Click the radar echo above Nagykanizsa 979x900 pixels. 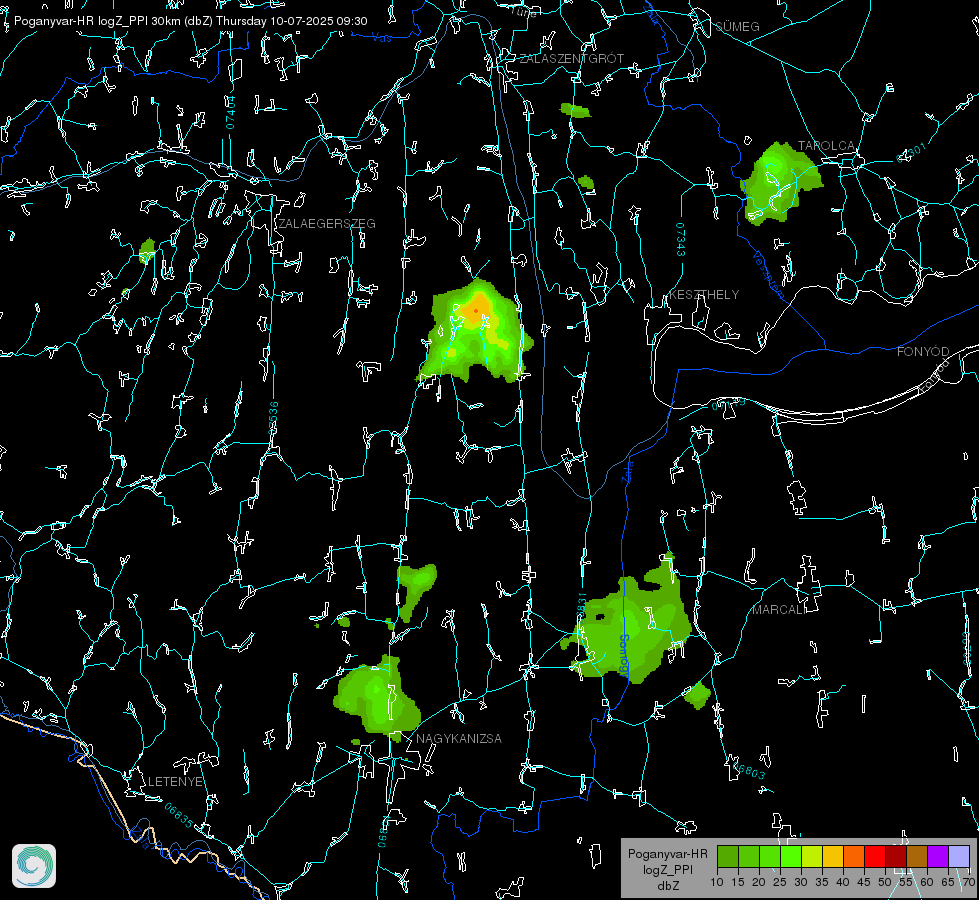pos(377,695)
